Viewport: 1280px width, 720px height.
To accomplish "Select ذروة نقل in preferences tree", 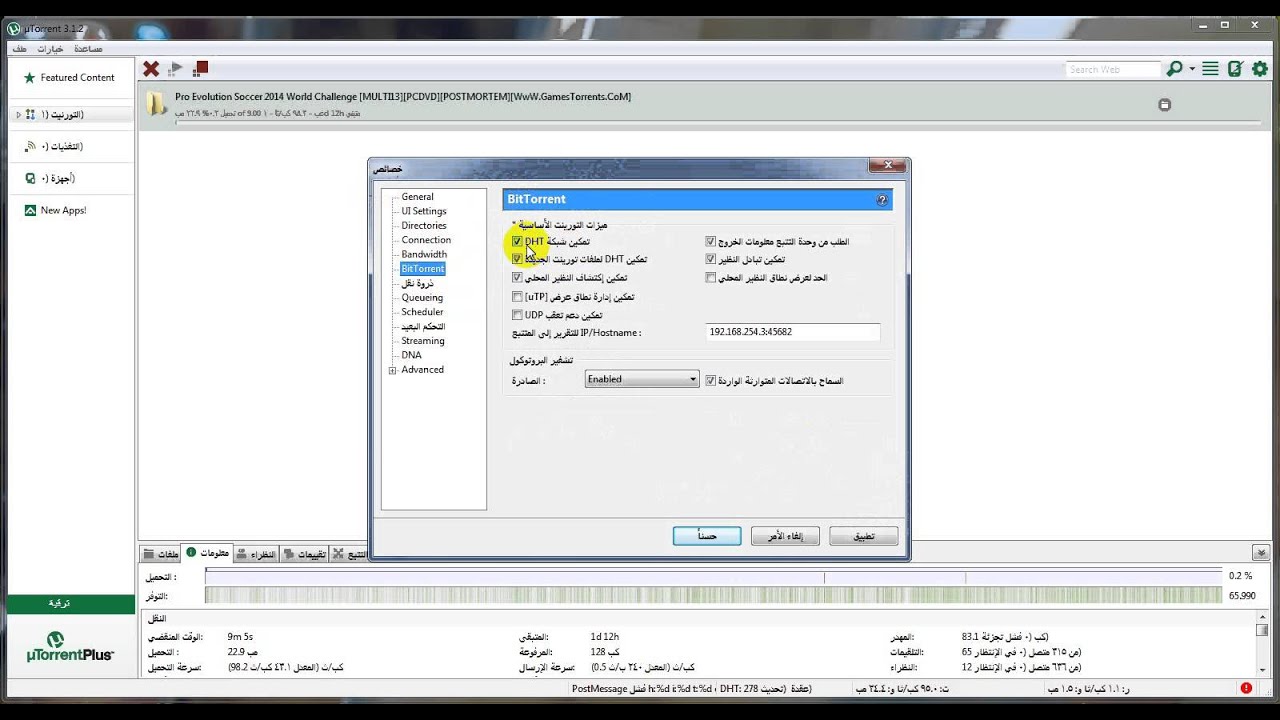I will (x=418, y=284).
